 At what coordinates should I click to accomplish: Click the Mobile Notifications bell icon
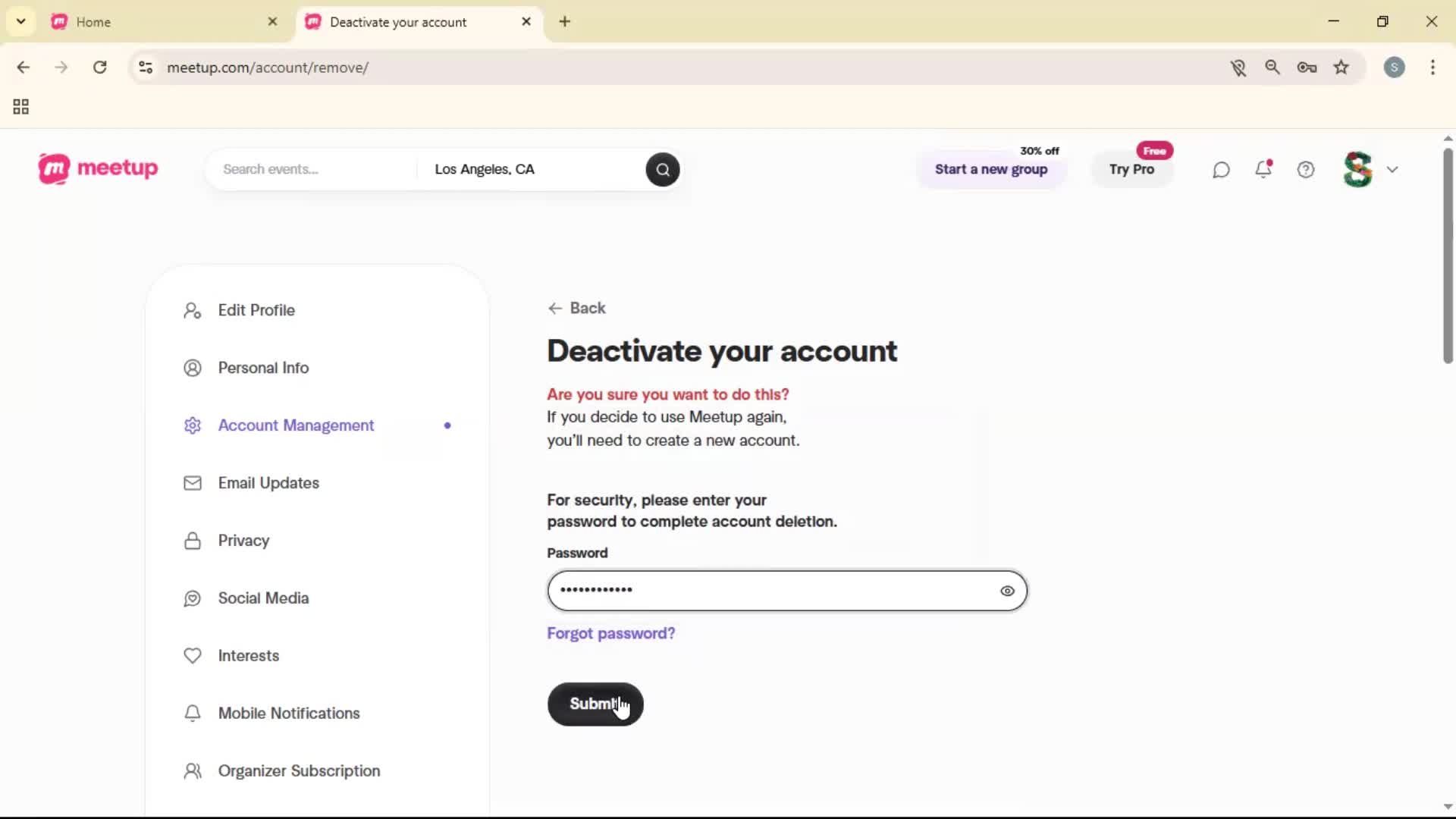pyautogui.click(x=192, y=714)
